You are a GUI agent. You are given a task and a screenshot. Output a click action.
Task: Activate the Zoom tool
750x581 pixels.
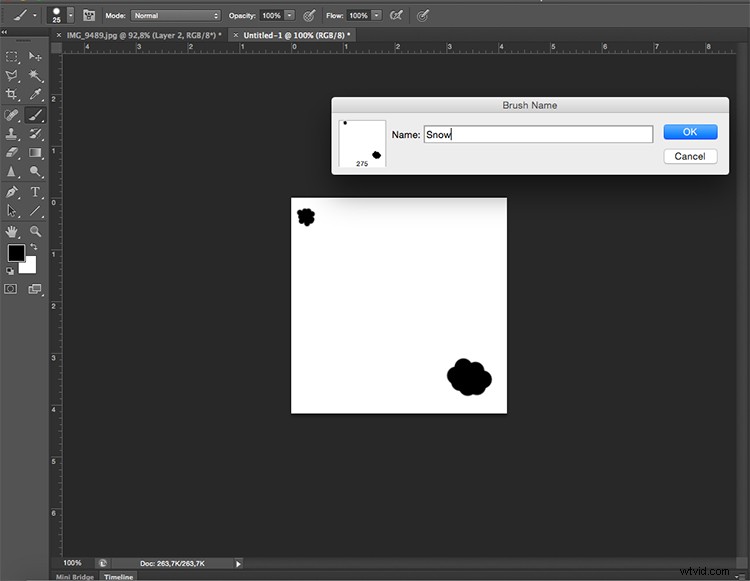click(35, 230)
